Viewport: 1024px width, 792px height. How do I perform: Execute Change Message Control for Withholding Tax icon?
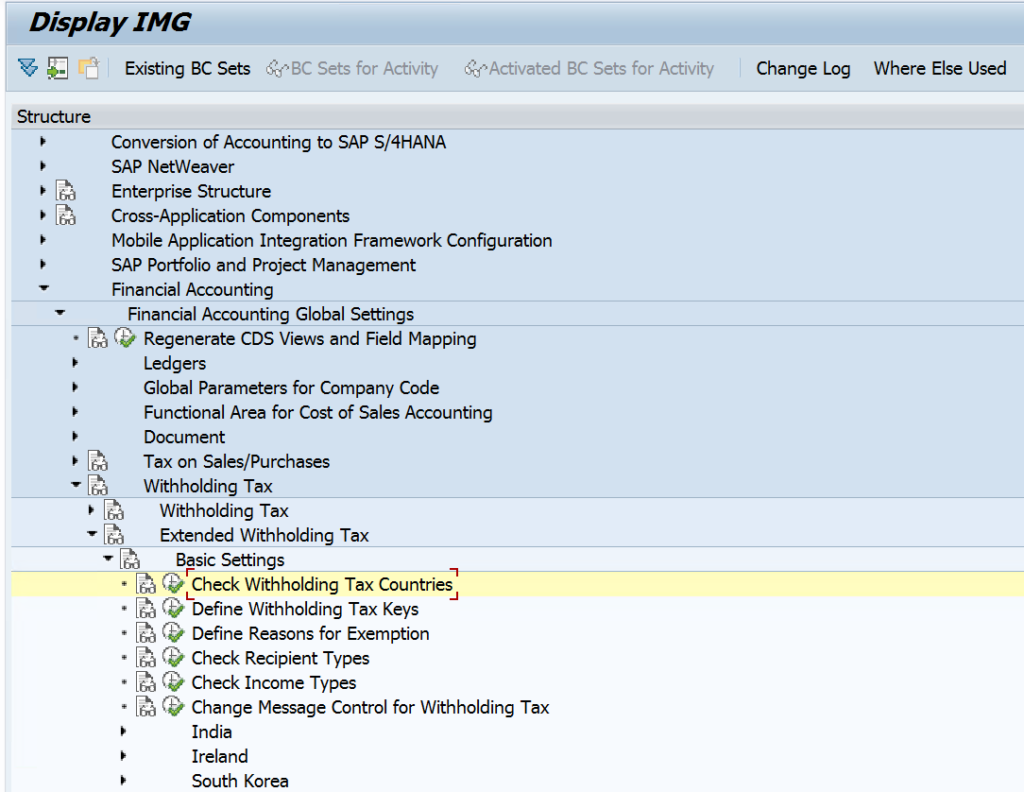click(x=173, y=706)
